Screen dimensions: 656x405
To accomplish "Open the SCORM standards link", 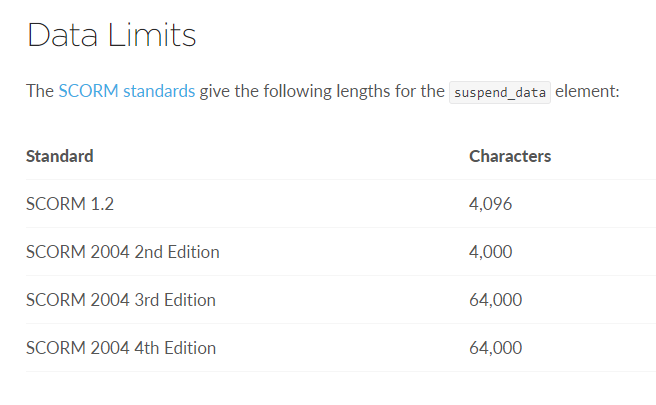I will (126, 91).
